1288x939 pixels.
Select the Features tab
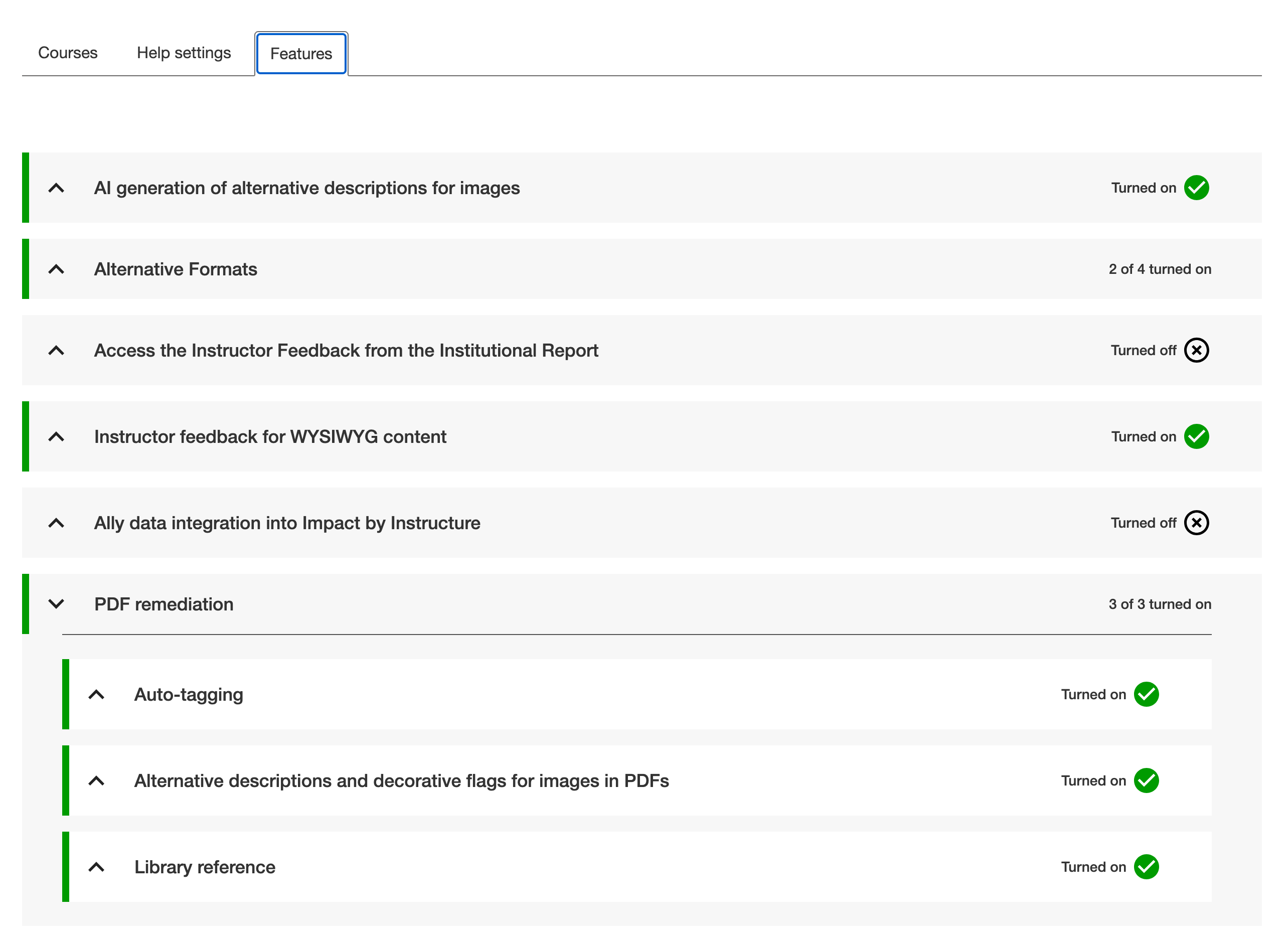point(301,54)
